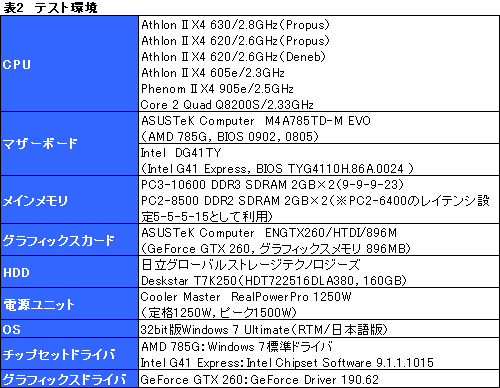
Task: Select the グラフィックスドライバ header cell
Action: pos(69,379)
